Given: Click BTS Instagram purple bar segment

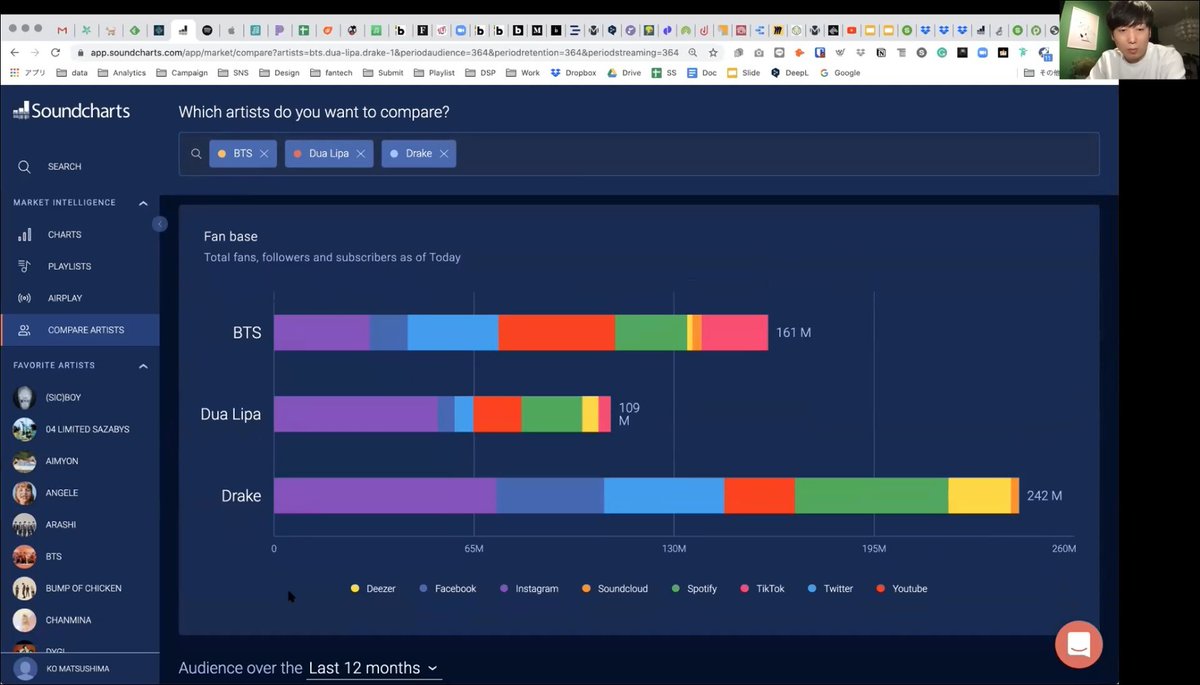Looking at the screenshot, I should (x=322, y=332).
